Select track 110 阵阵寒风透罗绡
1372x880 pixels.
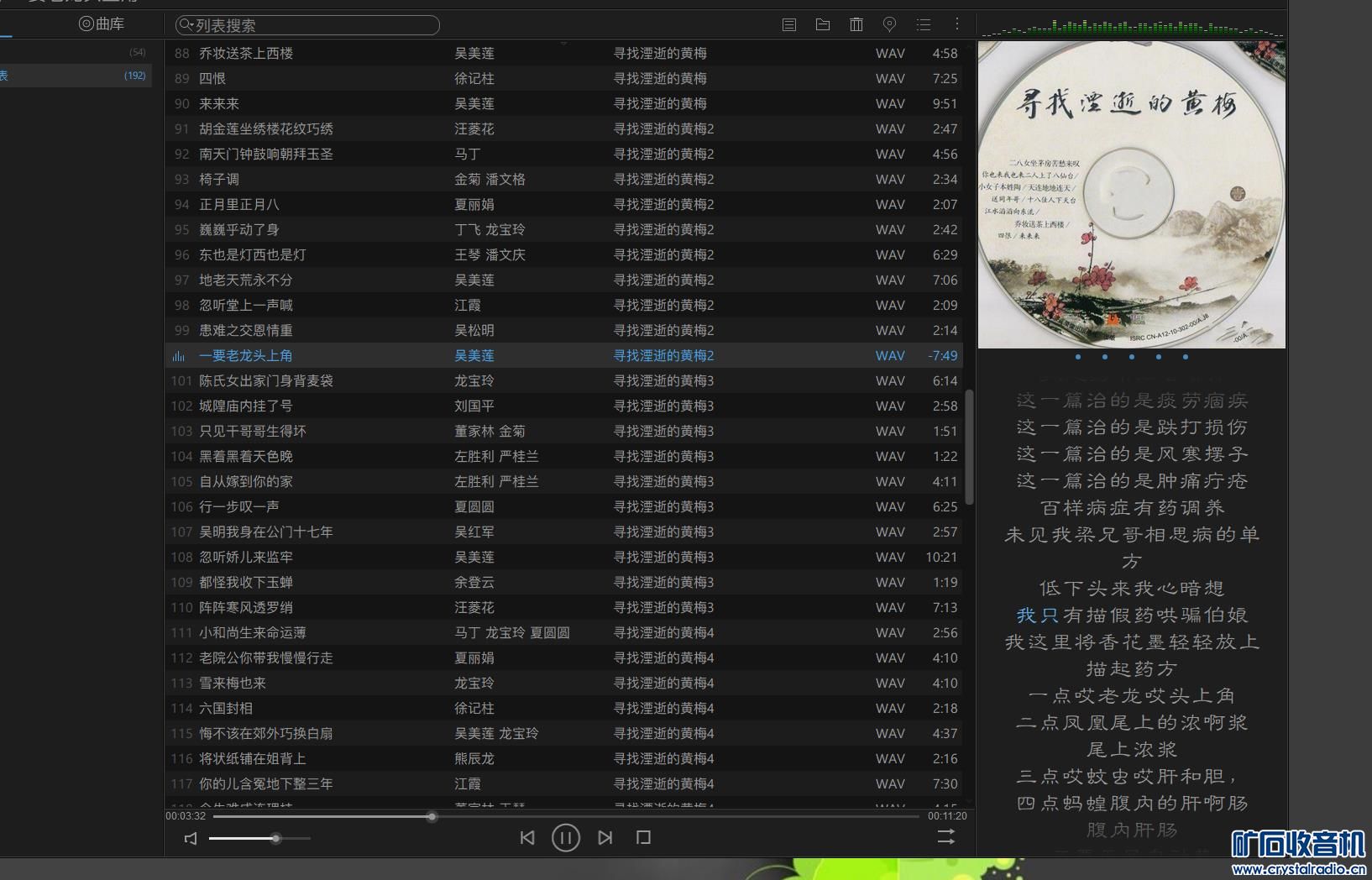[x=563, y=607]
